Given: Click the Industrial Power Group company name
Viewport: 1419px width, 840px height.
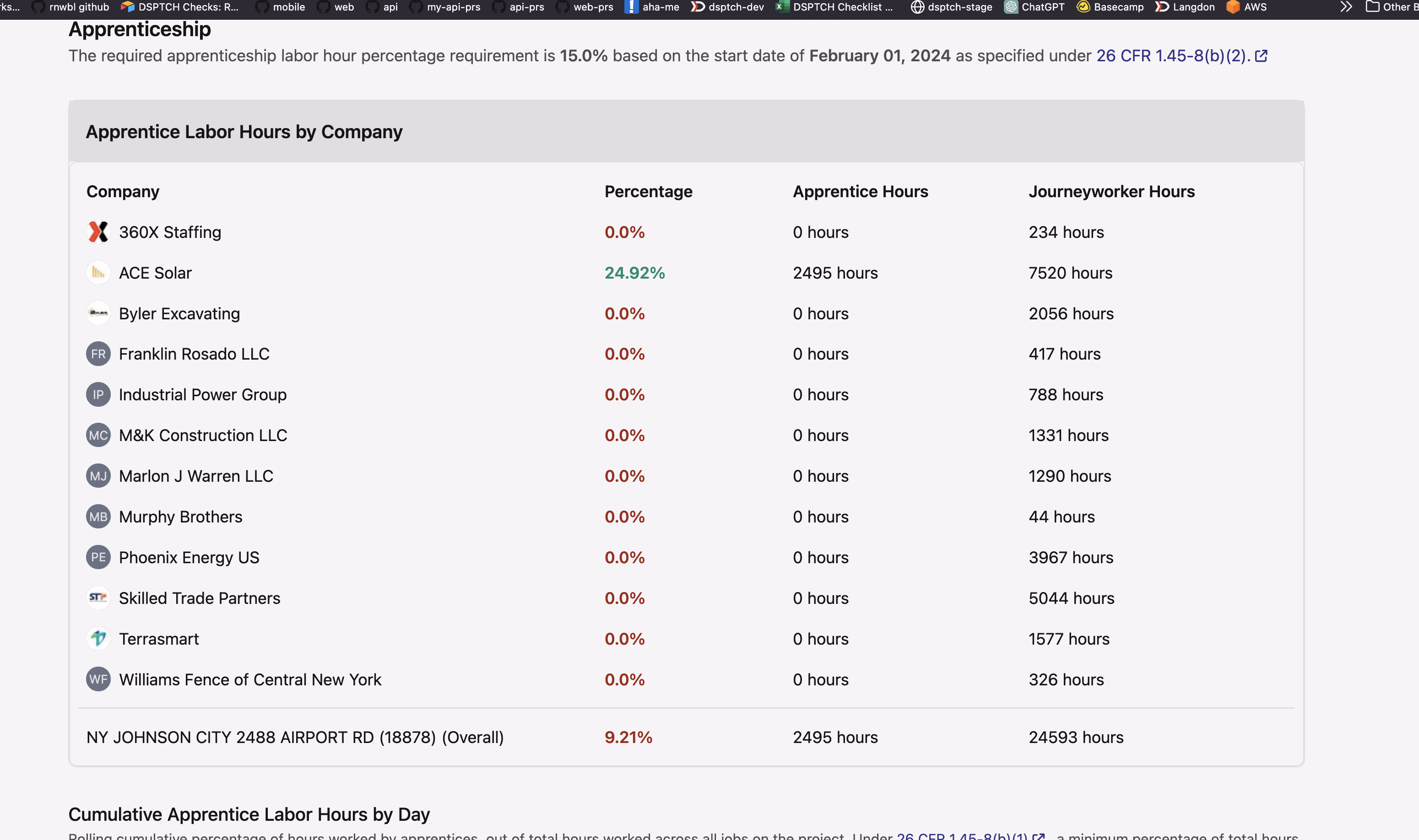Looking at the screenshot, I should (x=203, y=394).
